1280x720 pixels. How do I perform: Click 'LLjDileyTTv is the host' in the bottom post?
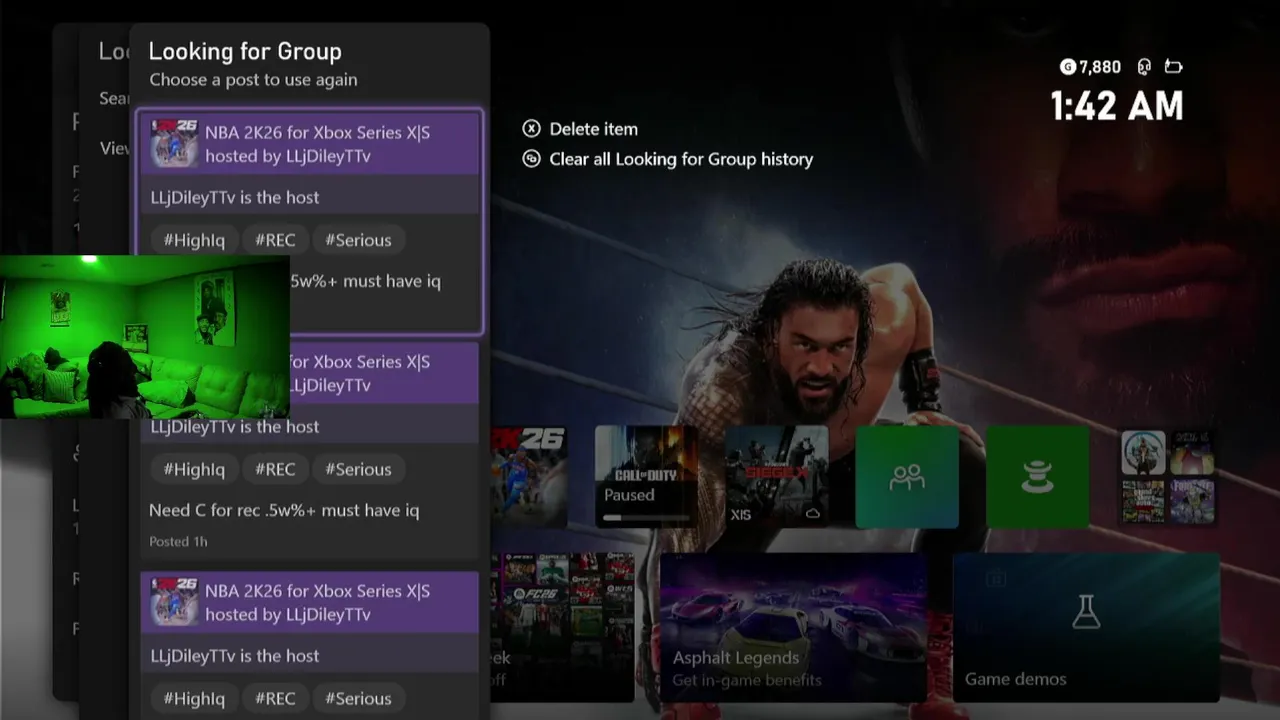235,656
